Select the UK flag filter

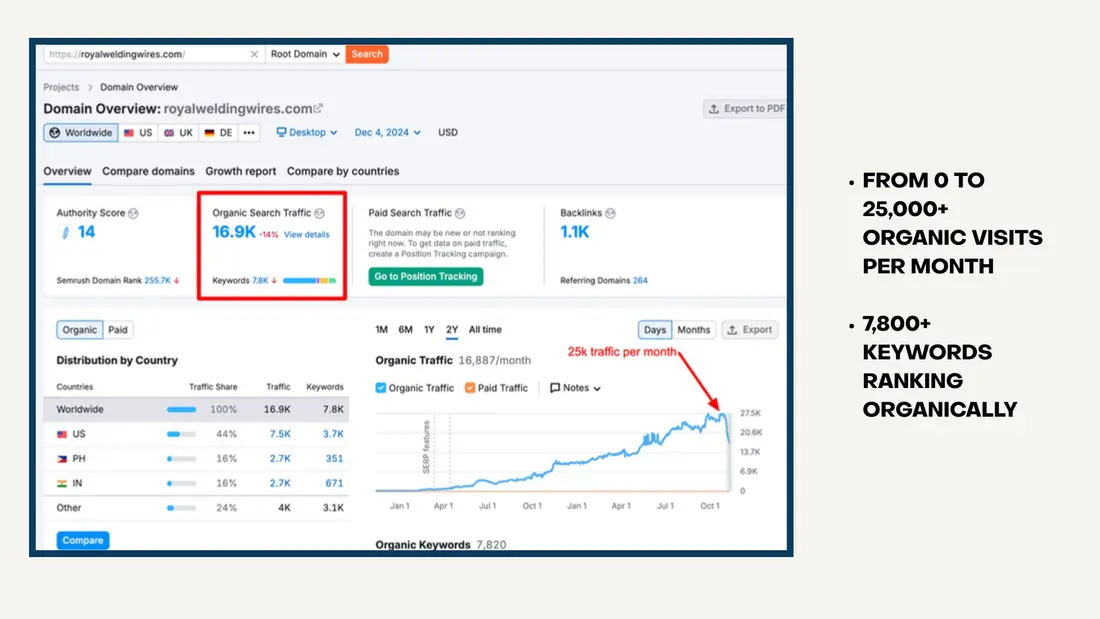pyautogui.click(x=178, y=133)
